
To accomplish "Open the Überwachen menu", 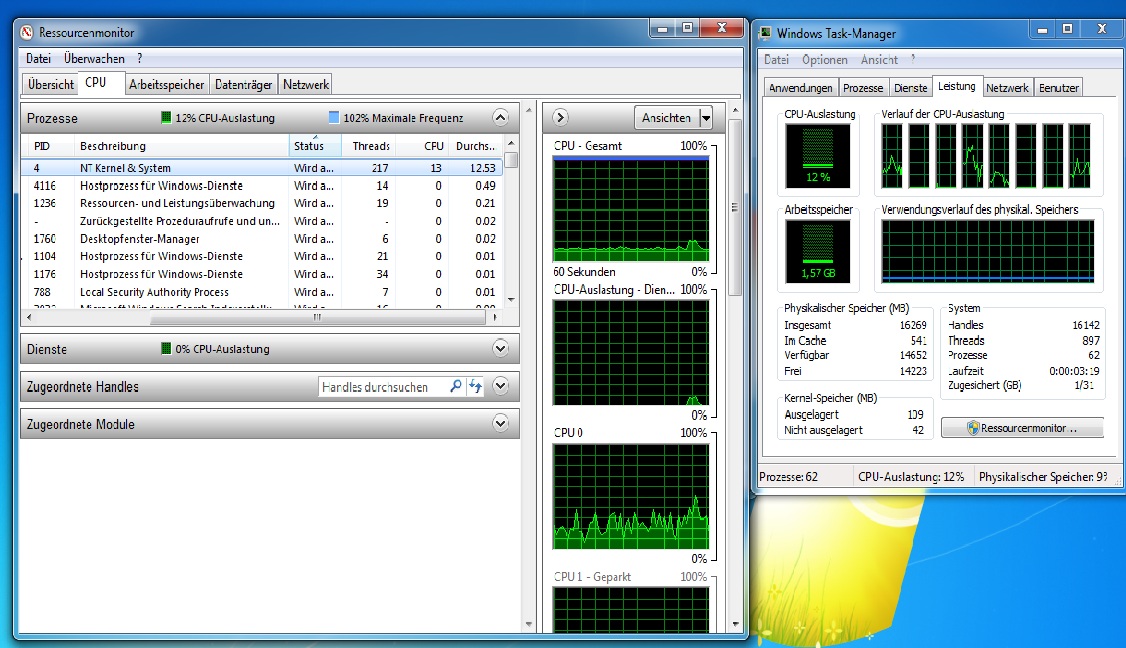I will 94,58.
